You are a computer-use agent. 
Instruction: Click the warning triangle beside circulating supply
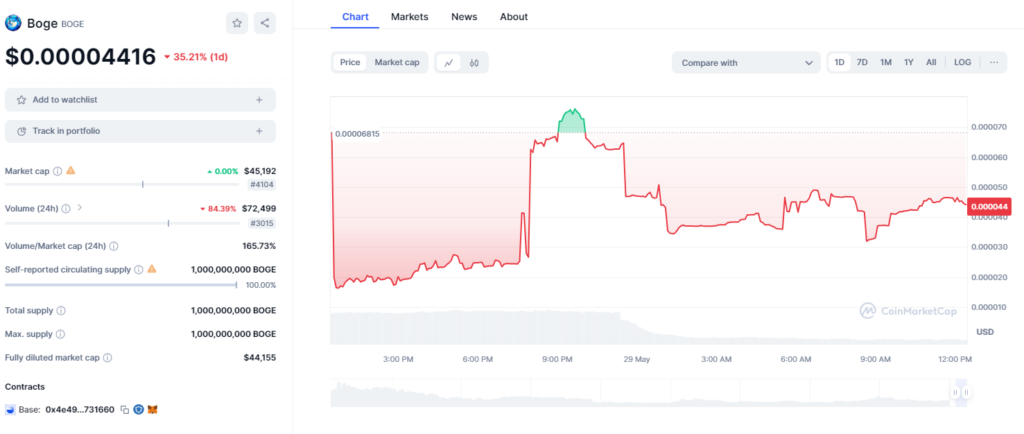(152, 268)
